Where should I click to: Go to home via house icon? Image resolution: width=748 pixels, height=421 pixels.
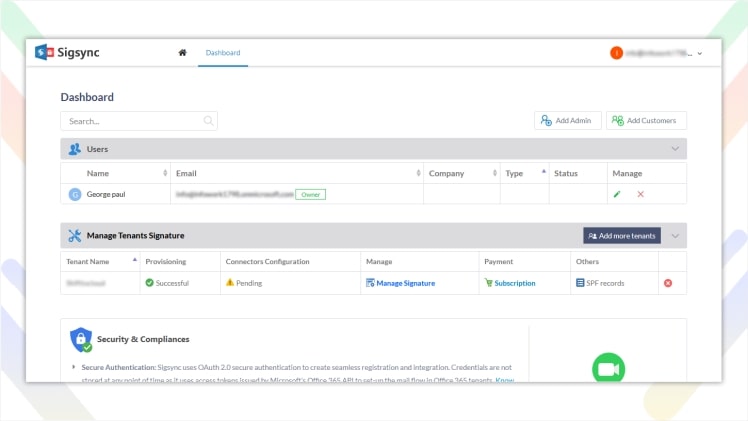click(182, 52)
